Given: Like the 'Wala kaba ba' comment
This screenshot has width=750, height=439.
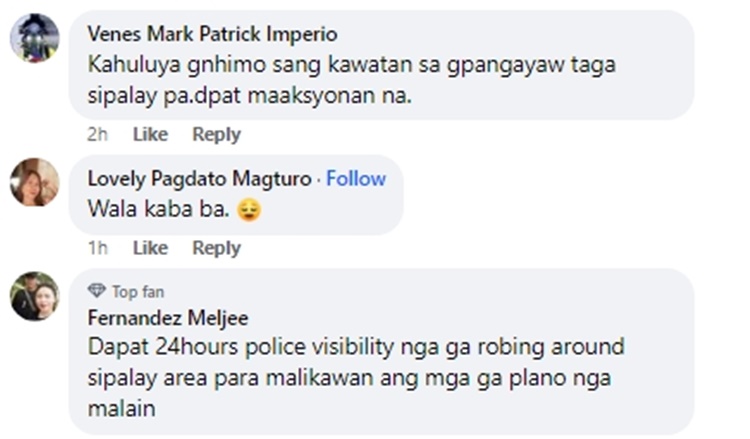Looking at the screenshot, I should click(x=150, y=248).
